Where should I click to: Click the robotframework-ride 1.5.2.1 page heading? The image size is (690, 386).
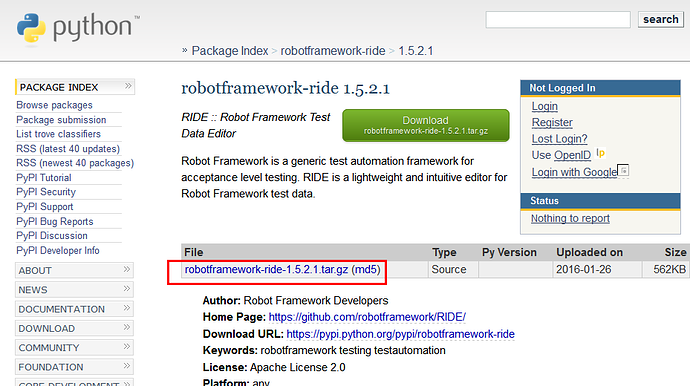click(x=285, y=88)
